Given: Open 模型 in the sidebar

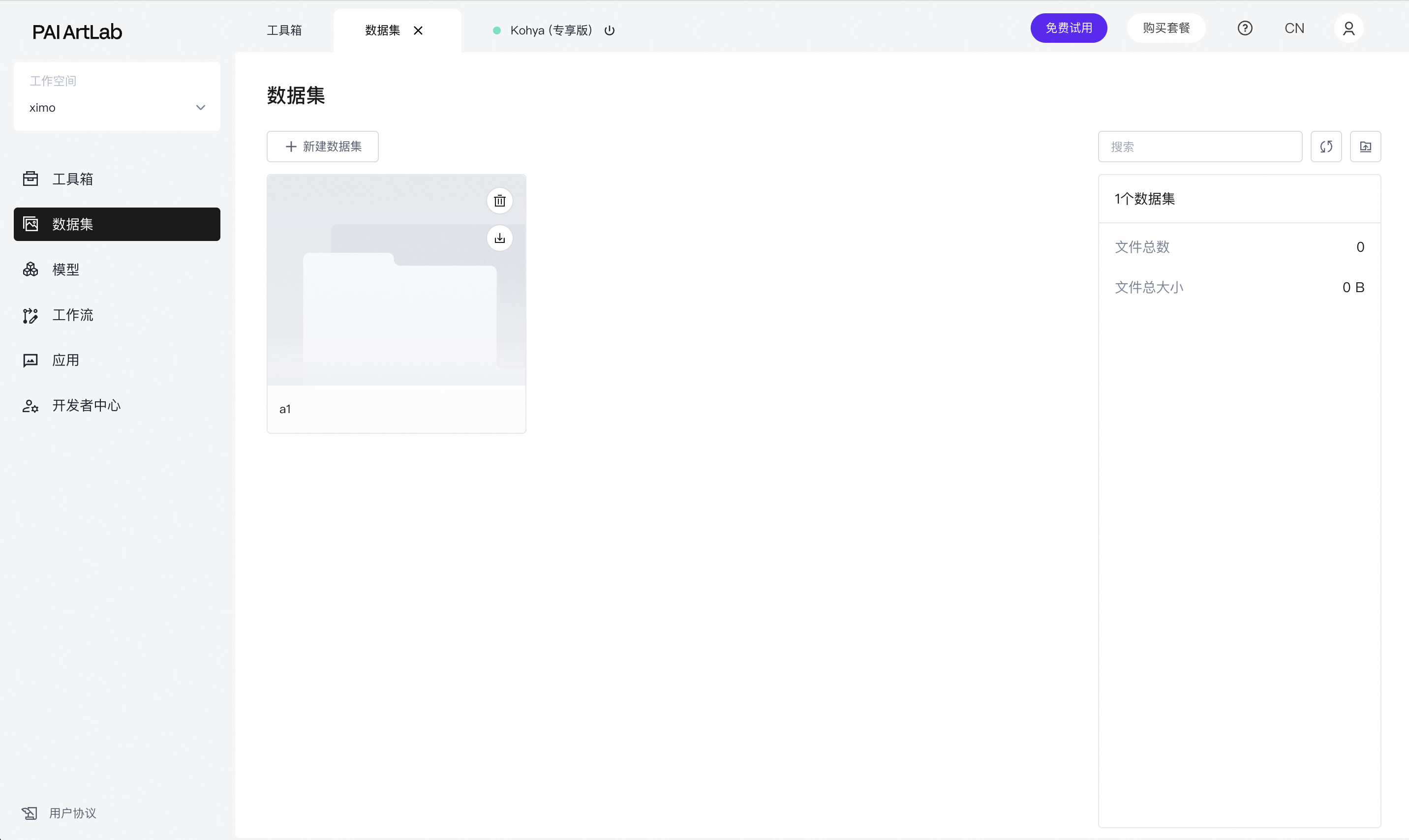Looking at the screenshot, I should [65, 270].
